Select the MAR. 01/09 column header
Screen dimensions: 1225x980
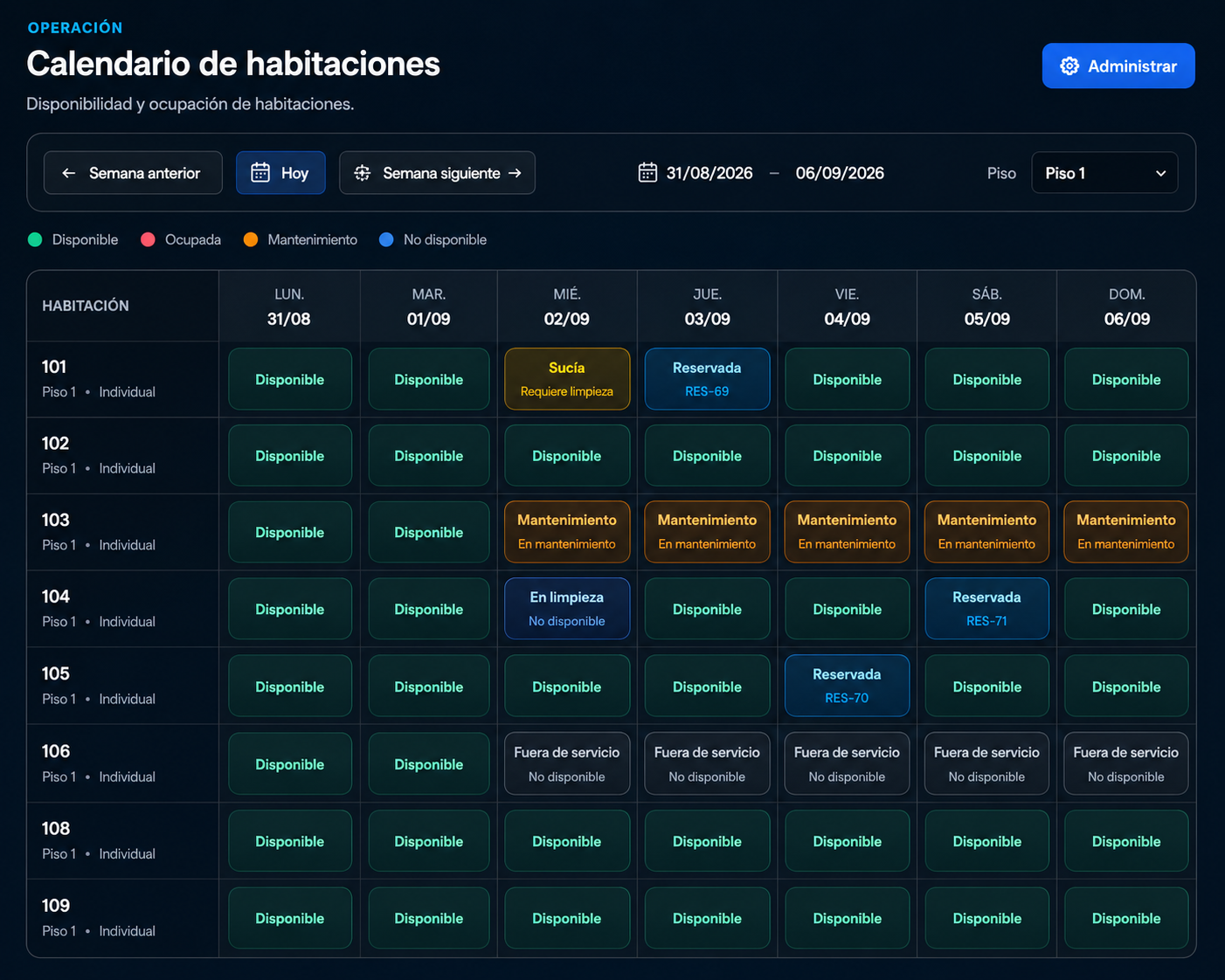(x=429, y=307)
